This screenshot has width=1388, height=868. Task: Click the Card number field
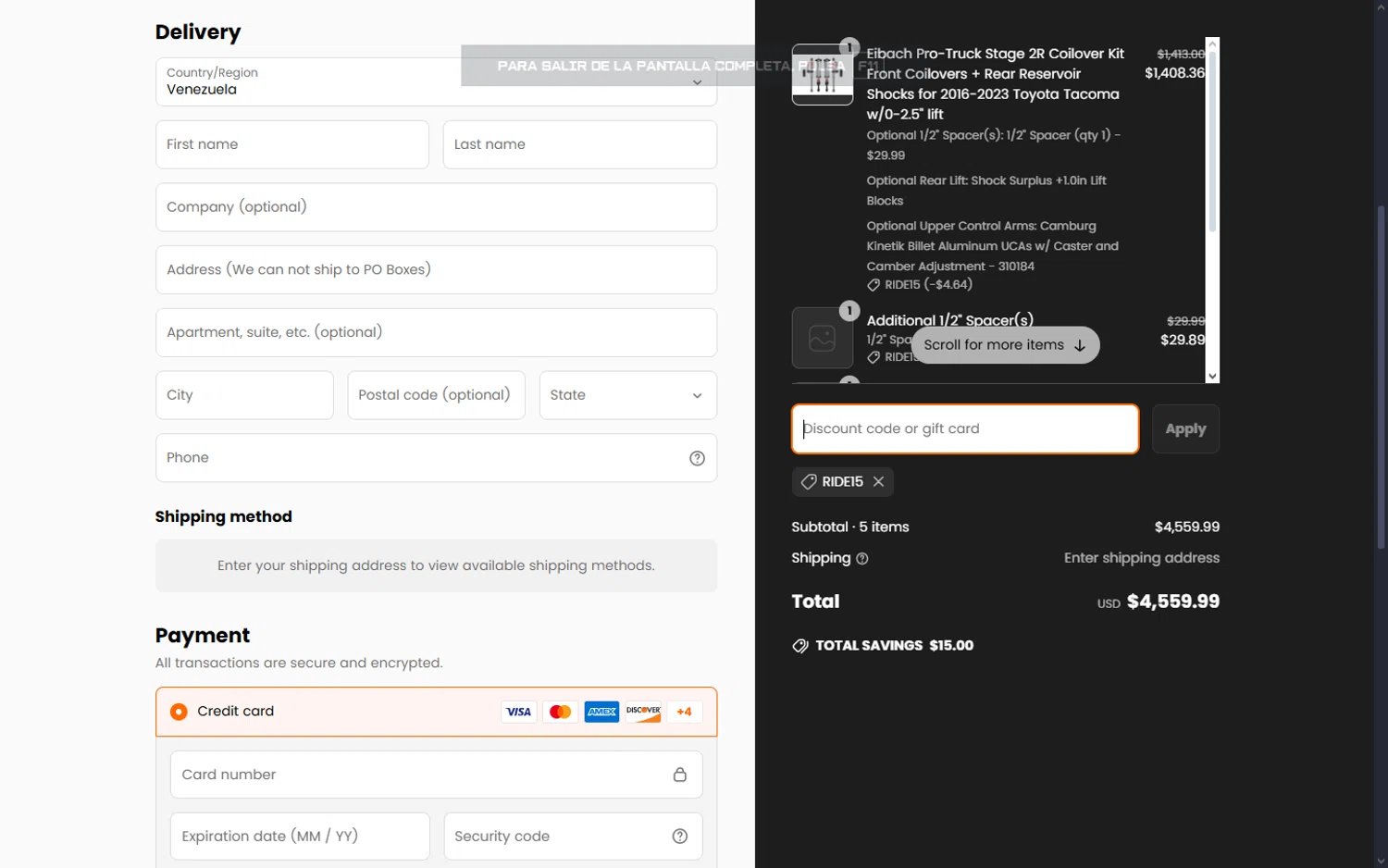coord(436,775)
